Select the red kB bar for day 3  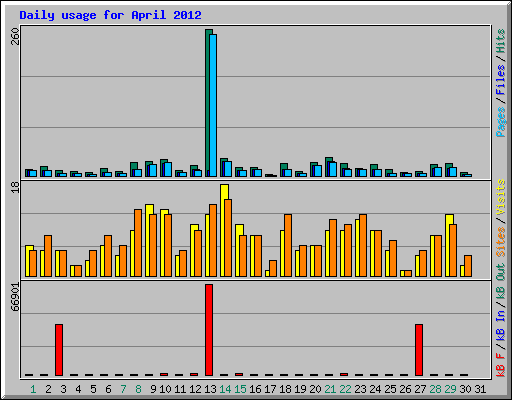(x=59, y=350)
